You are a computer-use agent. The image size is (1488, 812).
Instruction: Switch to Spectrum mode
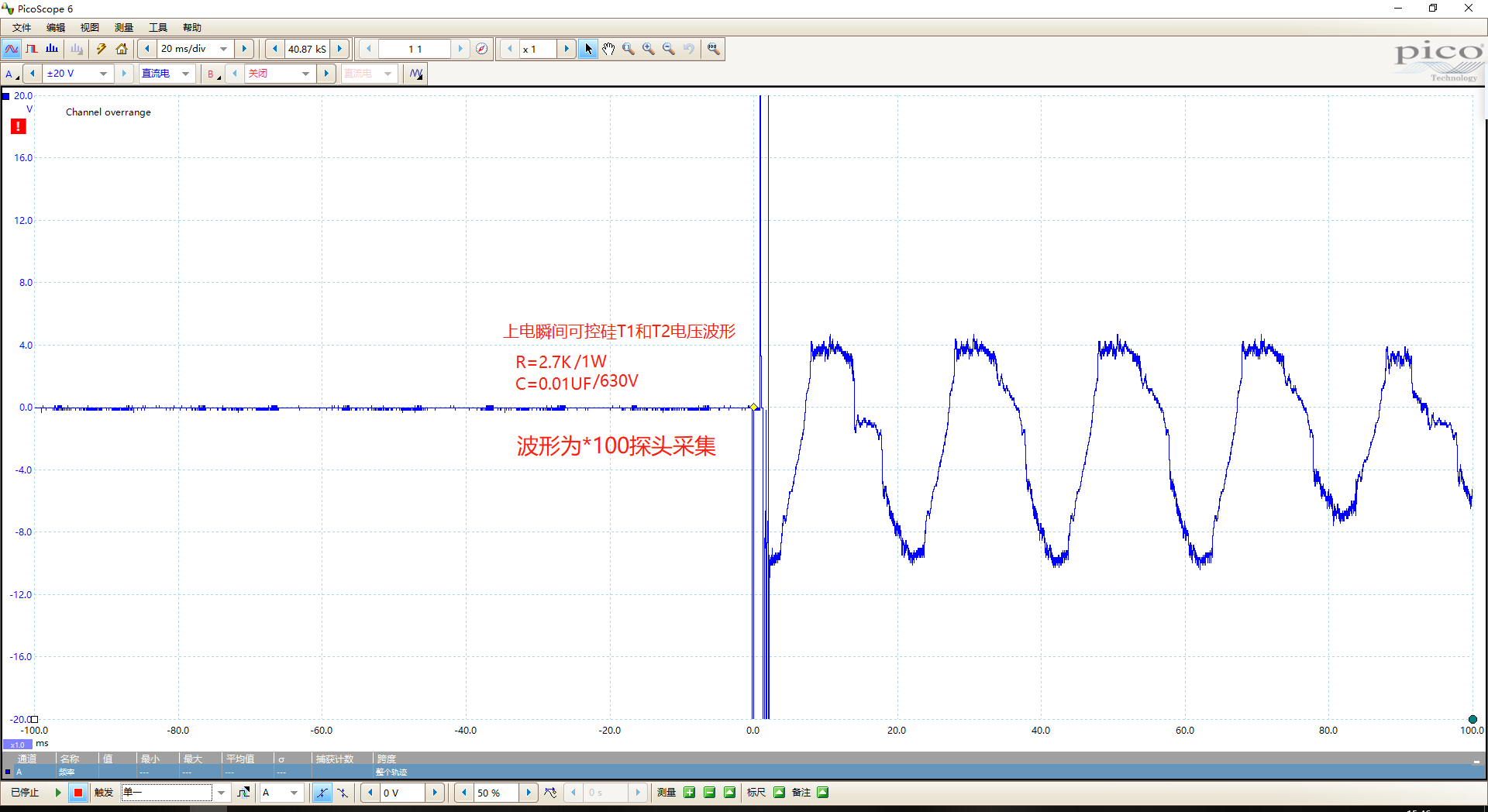[52, 49]
